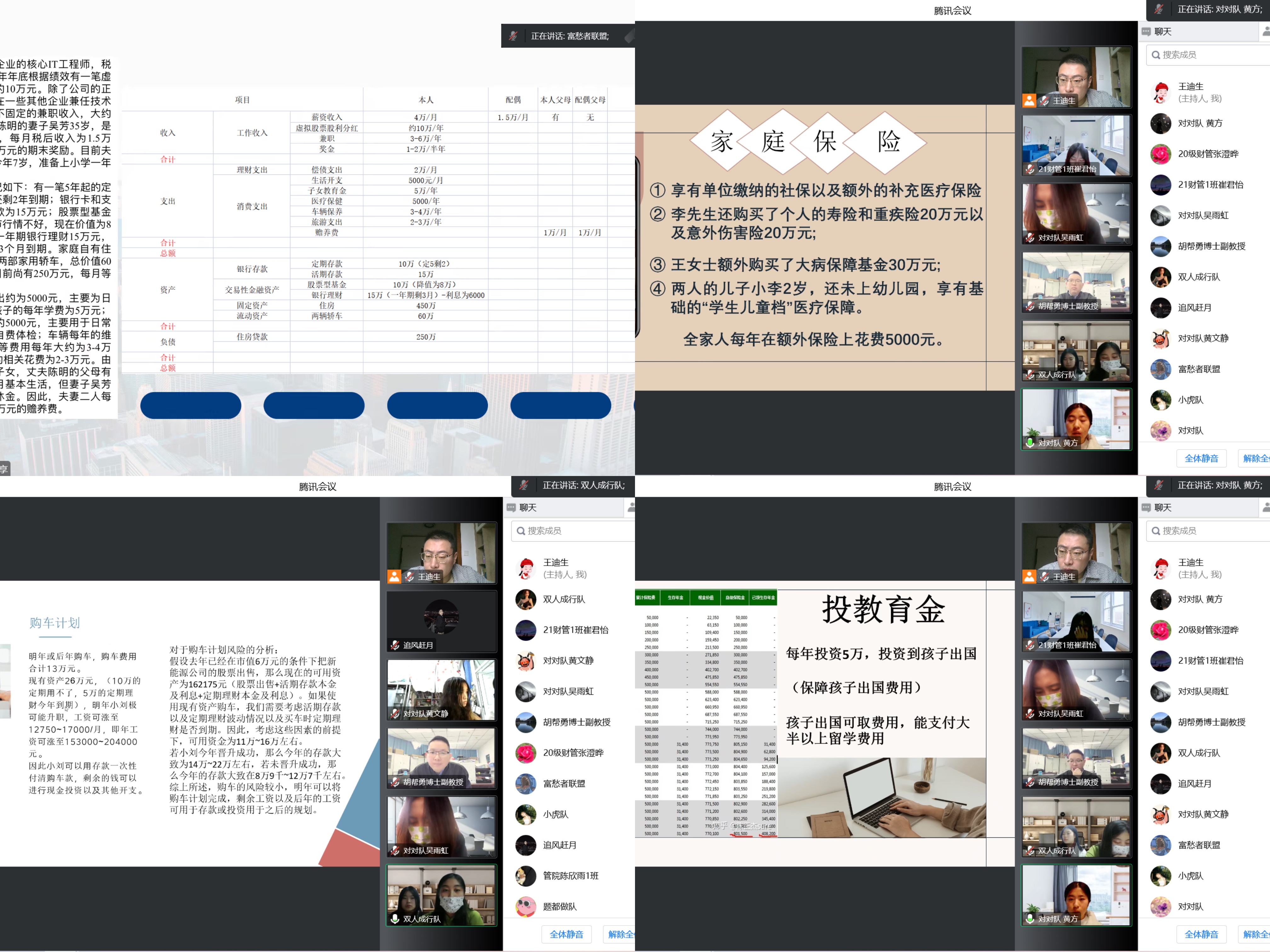Click search magnifier icon in 投教育金 meeting's member search
The height and width of the screenshot is (952, 1270).
click(1156, 531)
